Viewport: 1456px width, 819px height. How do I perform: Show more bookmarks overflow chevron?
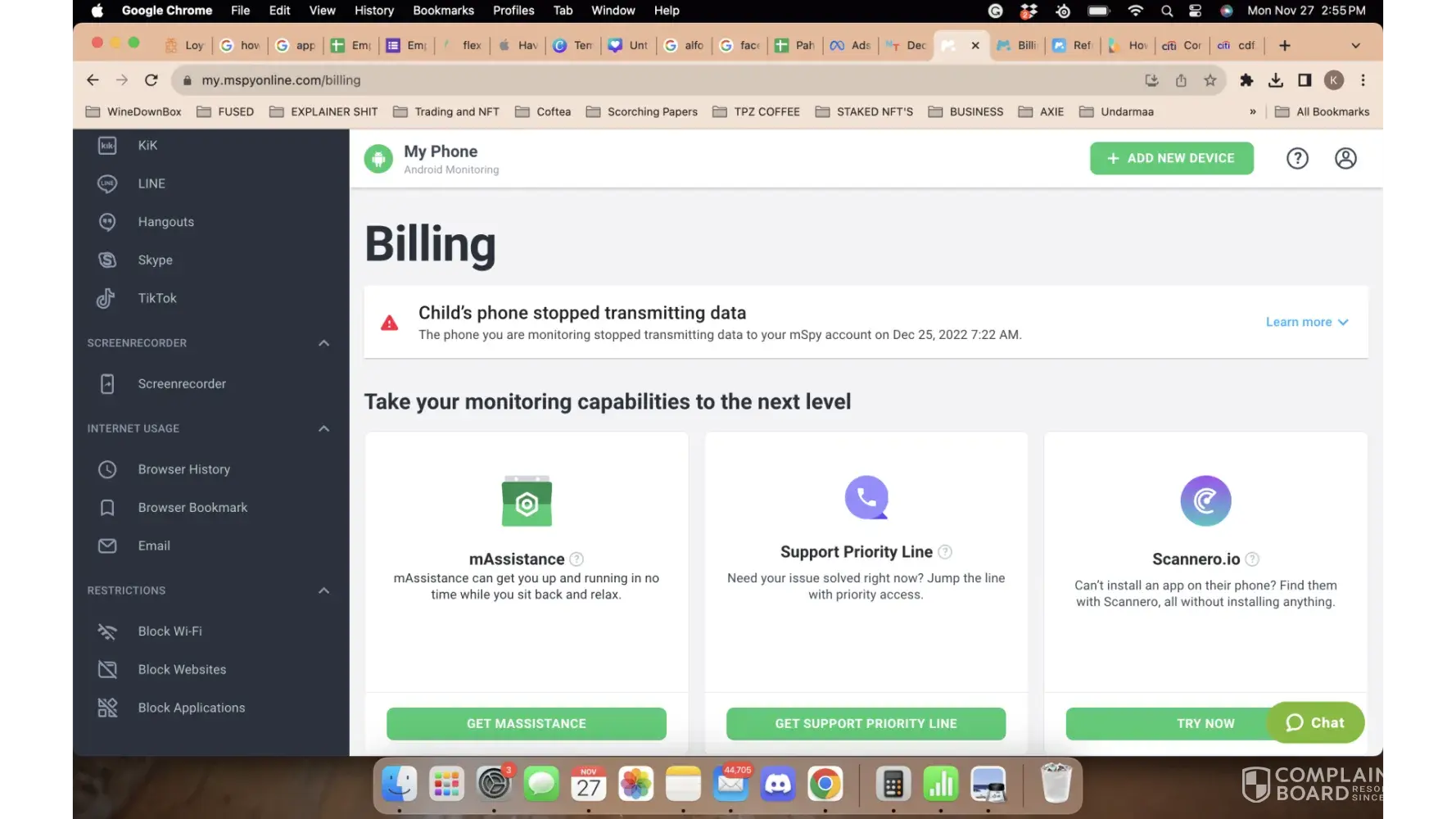point(1252,111)
